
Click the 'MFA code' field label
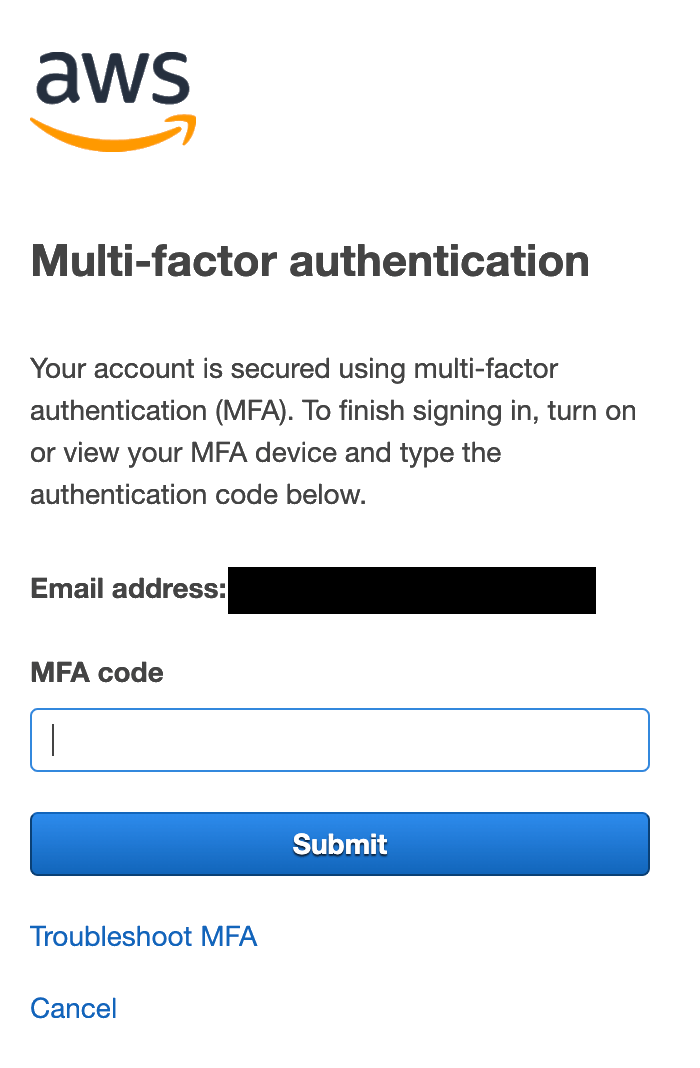tap(97, 673)
